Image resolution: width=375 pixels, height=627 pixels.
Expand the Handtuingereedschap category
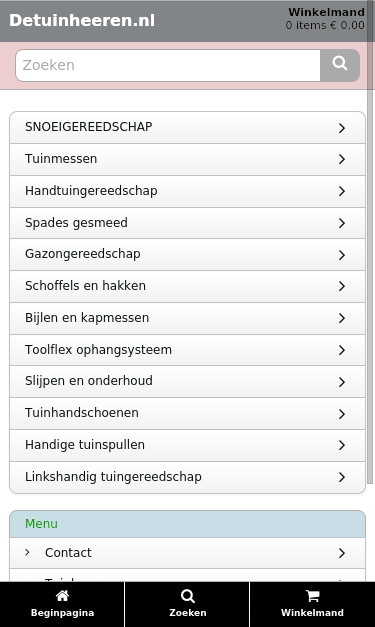pyautogui.click(x=188, y=191)
